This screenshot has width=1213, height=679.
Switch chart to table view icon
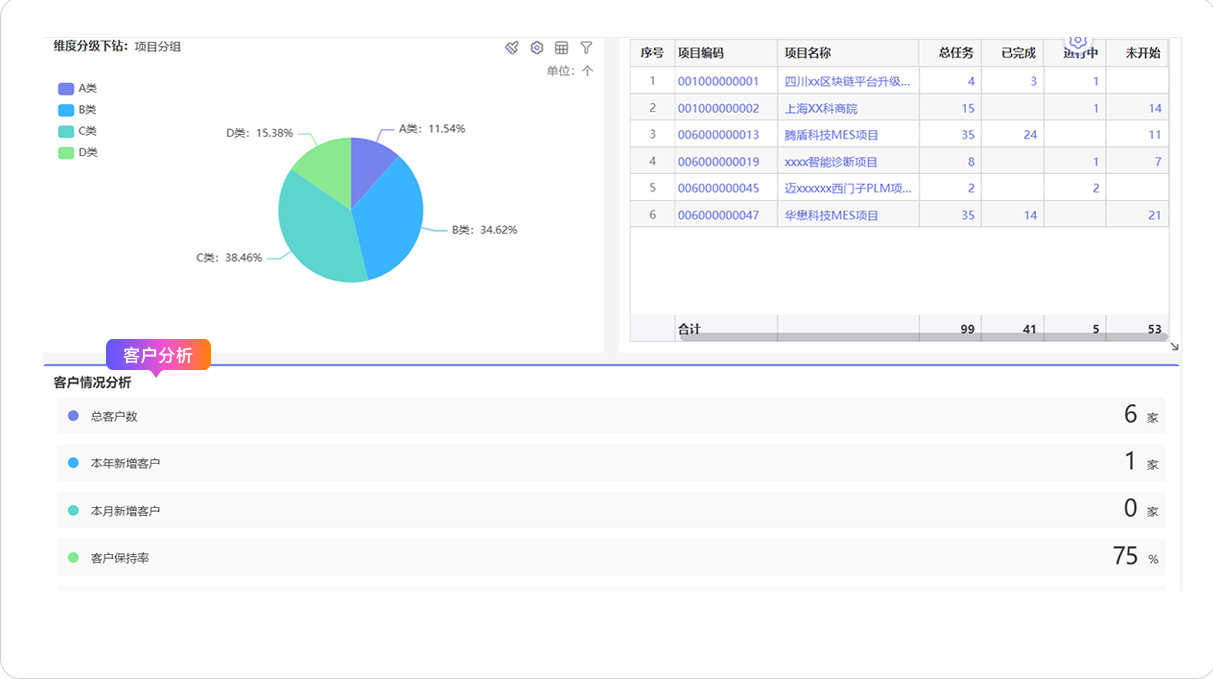562,48
